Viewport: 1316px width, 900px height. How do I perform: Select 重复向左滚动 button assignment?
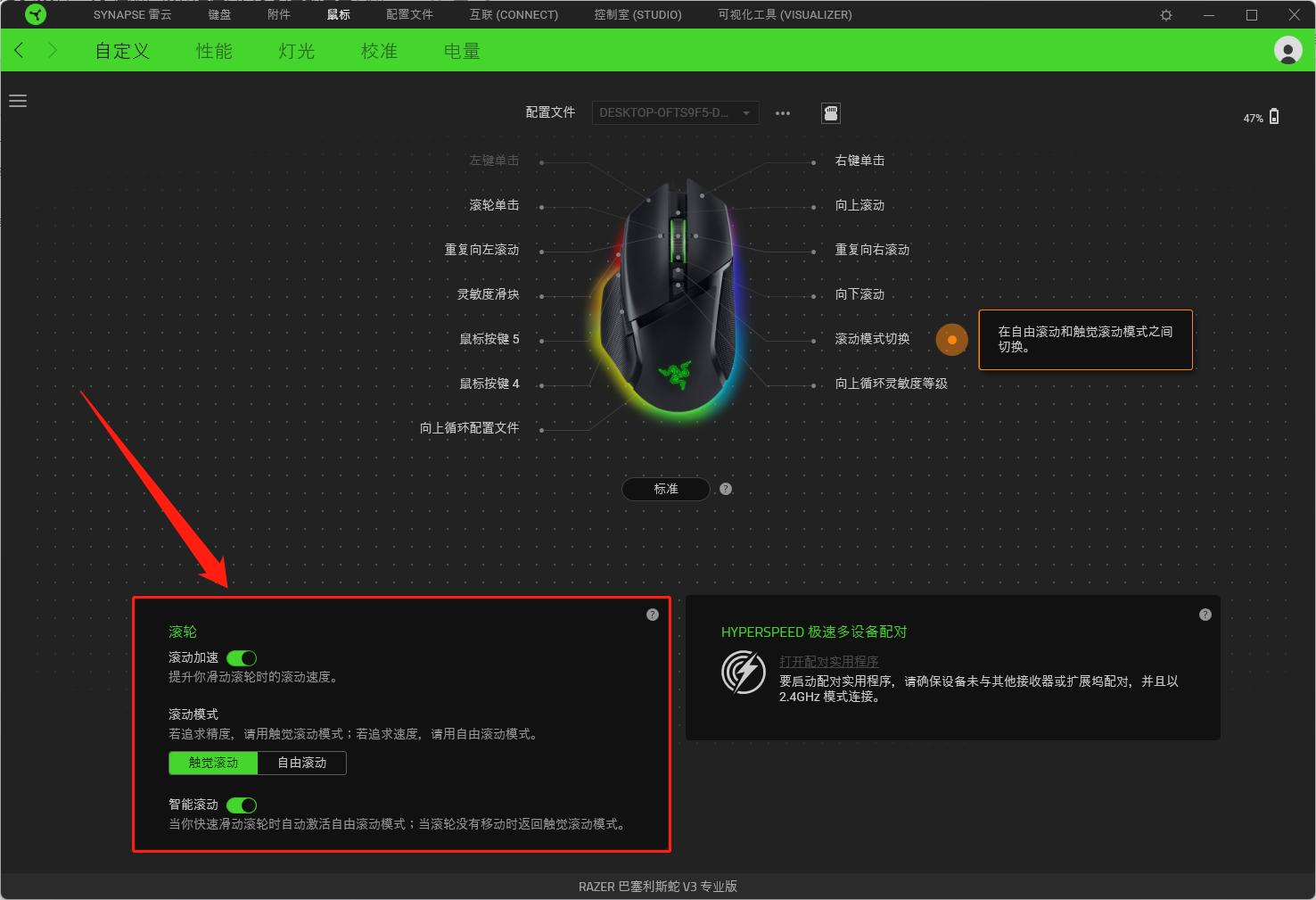(481, 250)
